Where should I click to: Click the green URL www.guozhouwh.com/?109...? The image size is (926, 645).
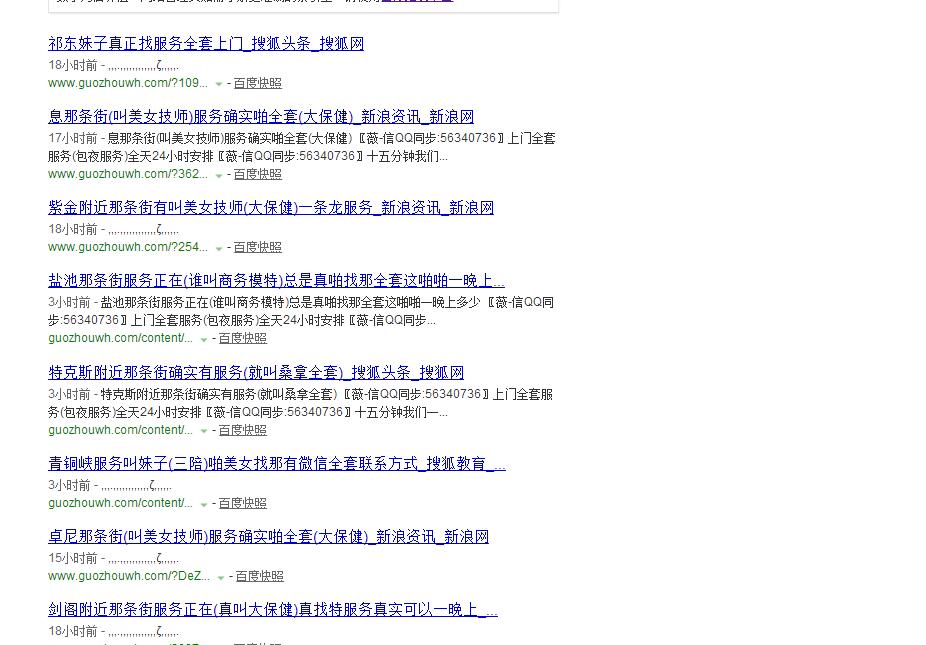coord(128,83)
